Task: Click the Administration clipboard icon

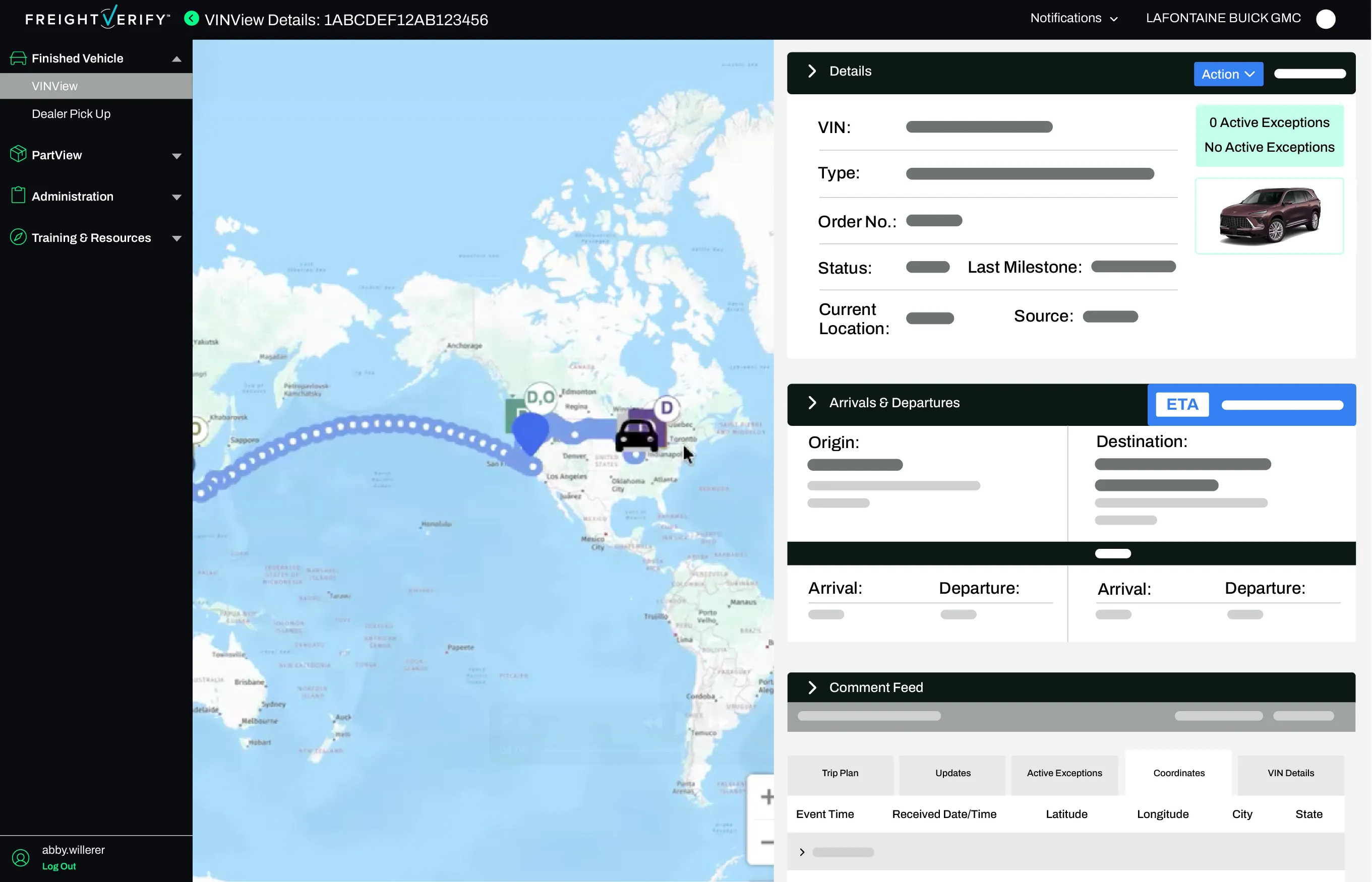Action: (x=18, y=196)
